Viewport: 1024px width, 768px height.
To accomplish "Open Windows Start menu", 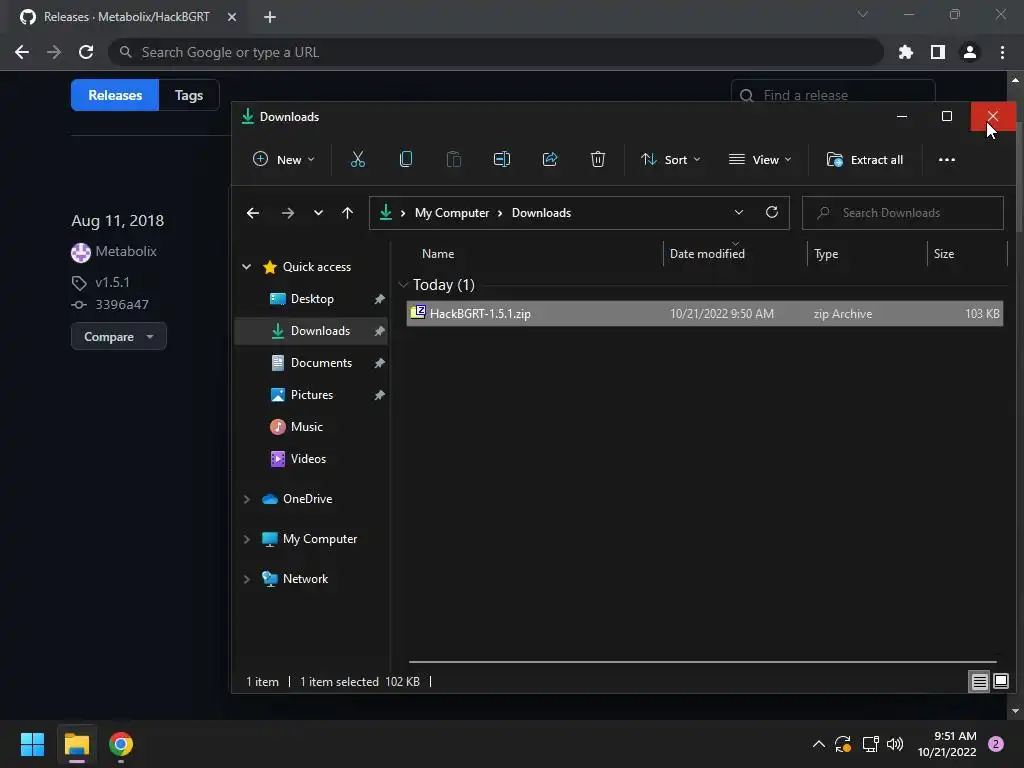I will (32, 744).
